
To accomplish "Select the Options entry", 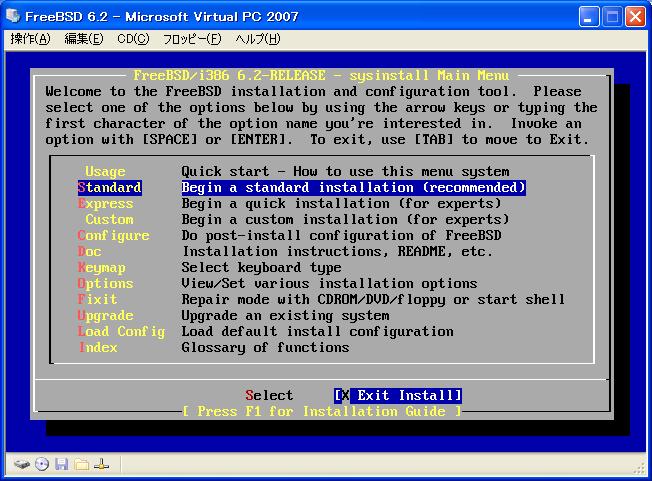I will [x=105, y=283].
